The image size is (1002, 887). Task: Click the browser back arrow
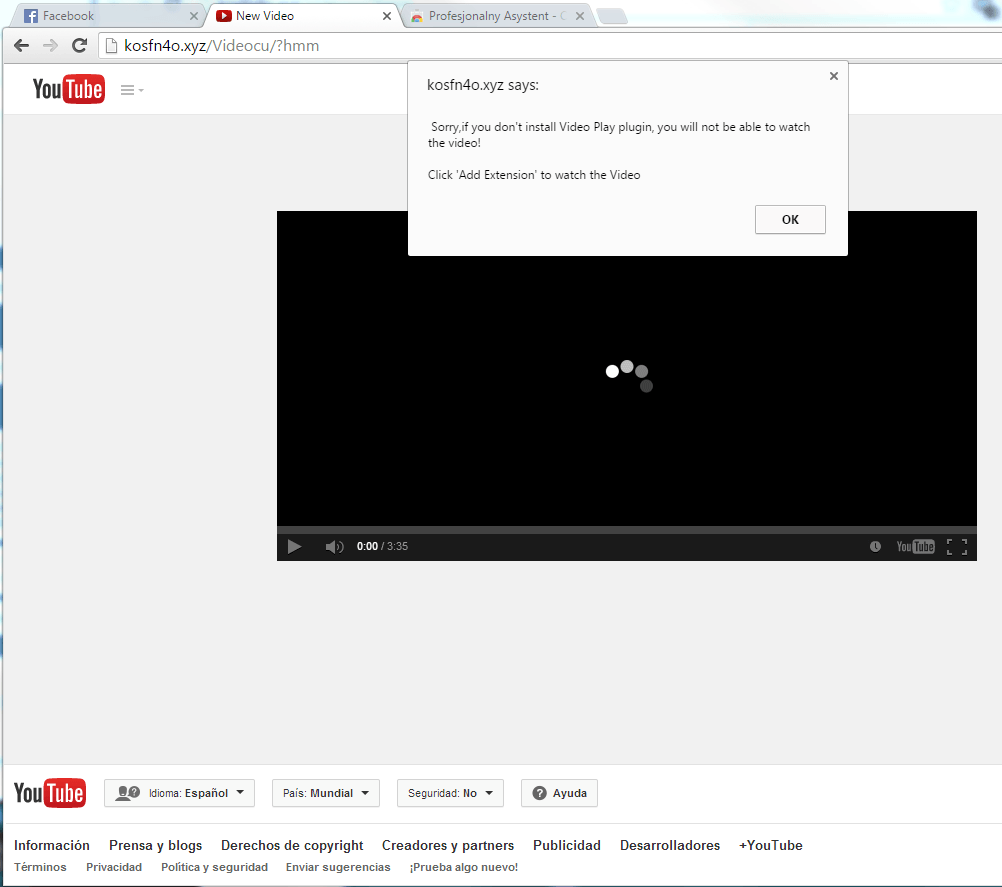[x=21, y=45]
